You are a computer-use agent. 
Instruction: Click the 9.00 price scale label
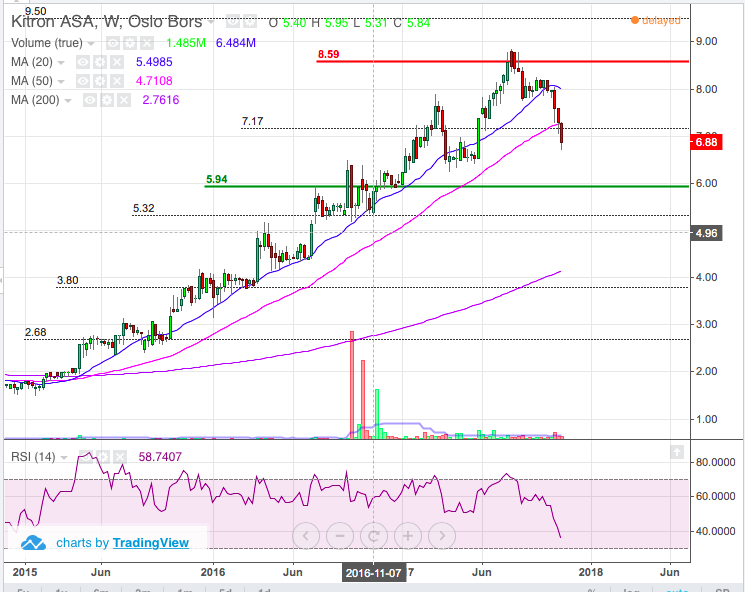click(x=707, y=41)
